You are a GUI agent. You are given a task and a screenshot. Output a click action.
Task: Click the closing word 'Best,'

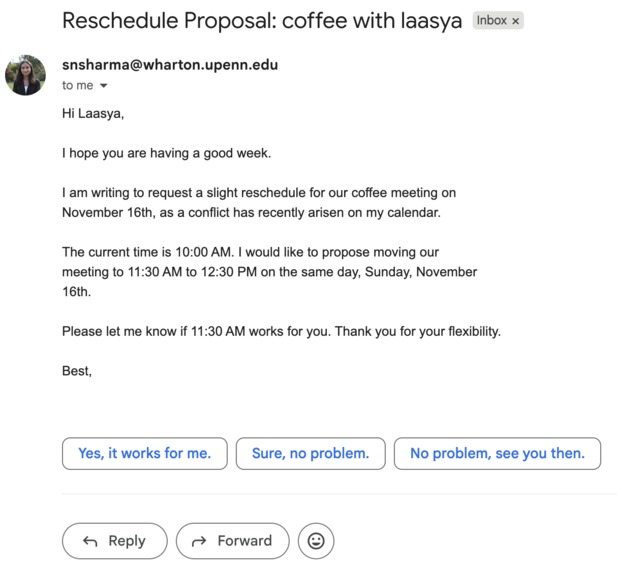point(77,371)
